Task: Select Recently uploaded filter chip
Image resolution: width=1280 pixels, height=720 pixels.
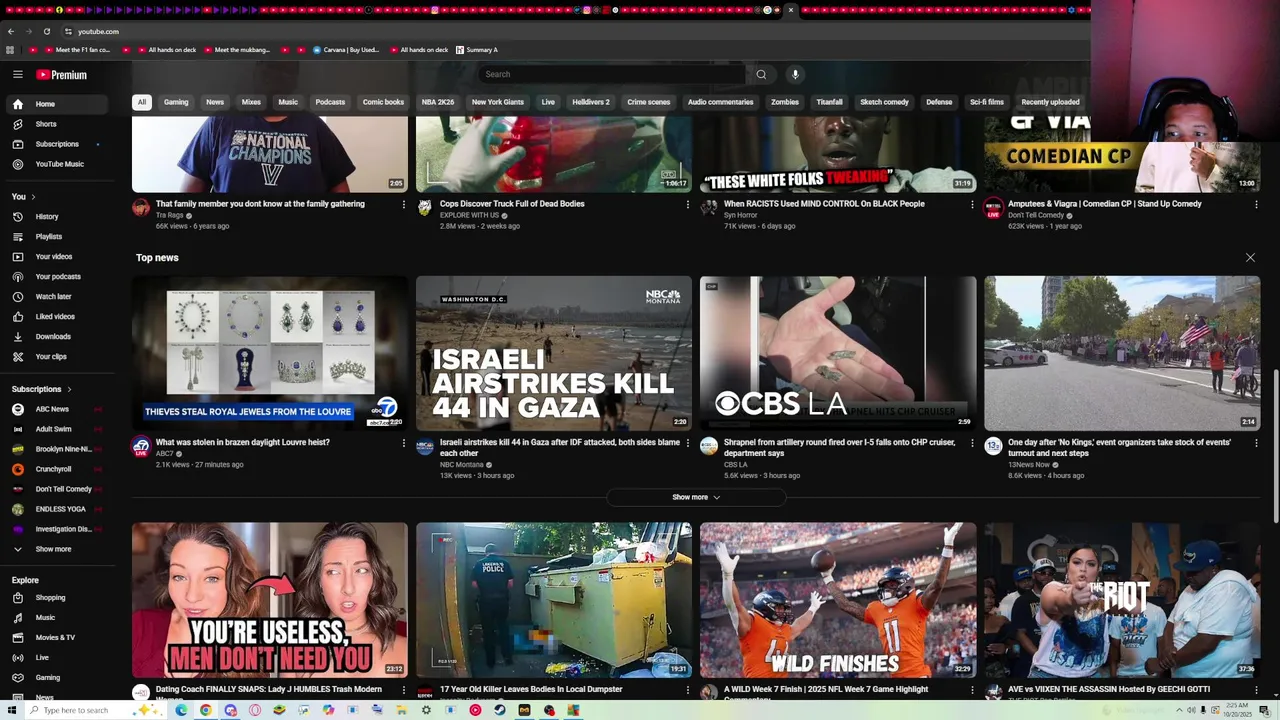Action: tap(1050, 102)
